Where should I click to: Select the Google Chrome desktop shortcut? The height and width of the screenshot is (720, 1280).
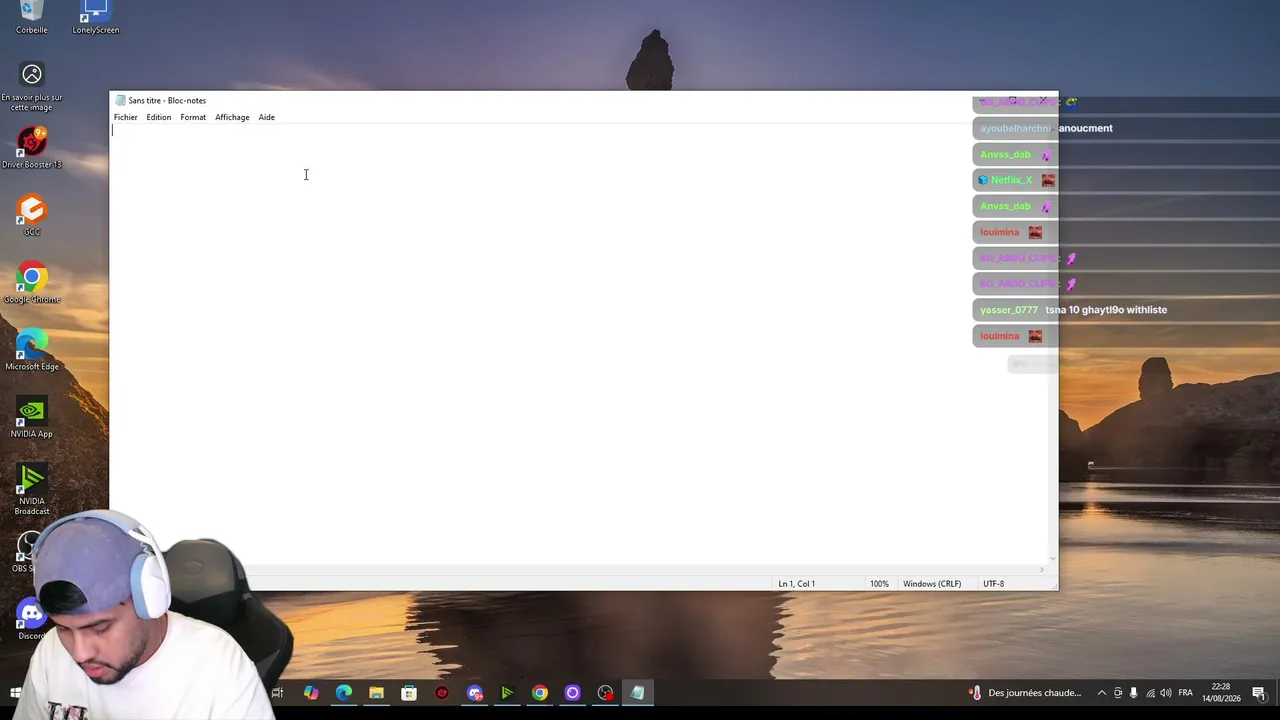[32, 284]
